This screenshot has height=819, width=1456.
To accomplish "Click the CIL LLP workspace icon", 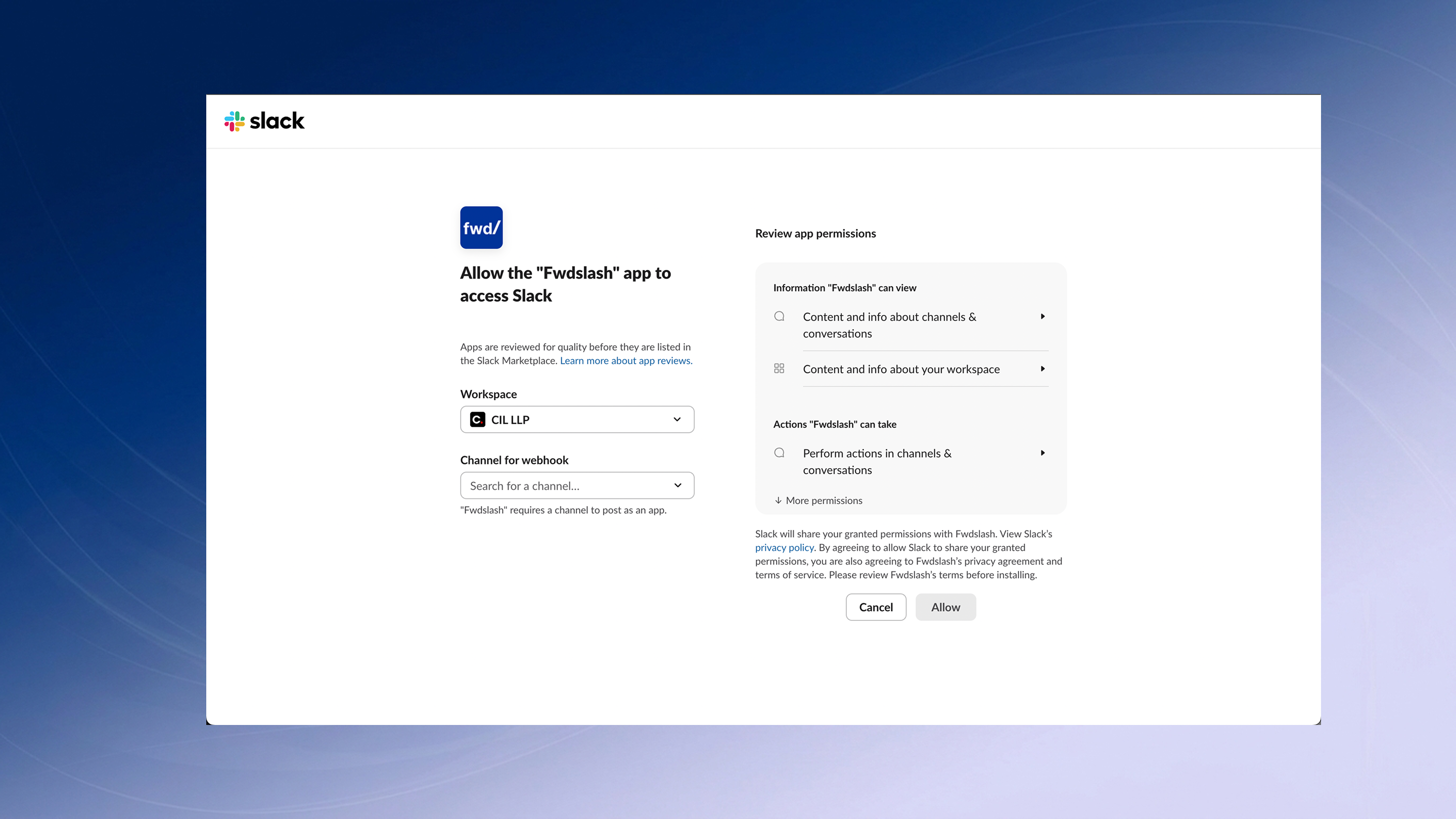I will tap(478, 420).
